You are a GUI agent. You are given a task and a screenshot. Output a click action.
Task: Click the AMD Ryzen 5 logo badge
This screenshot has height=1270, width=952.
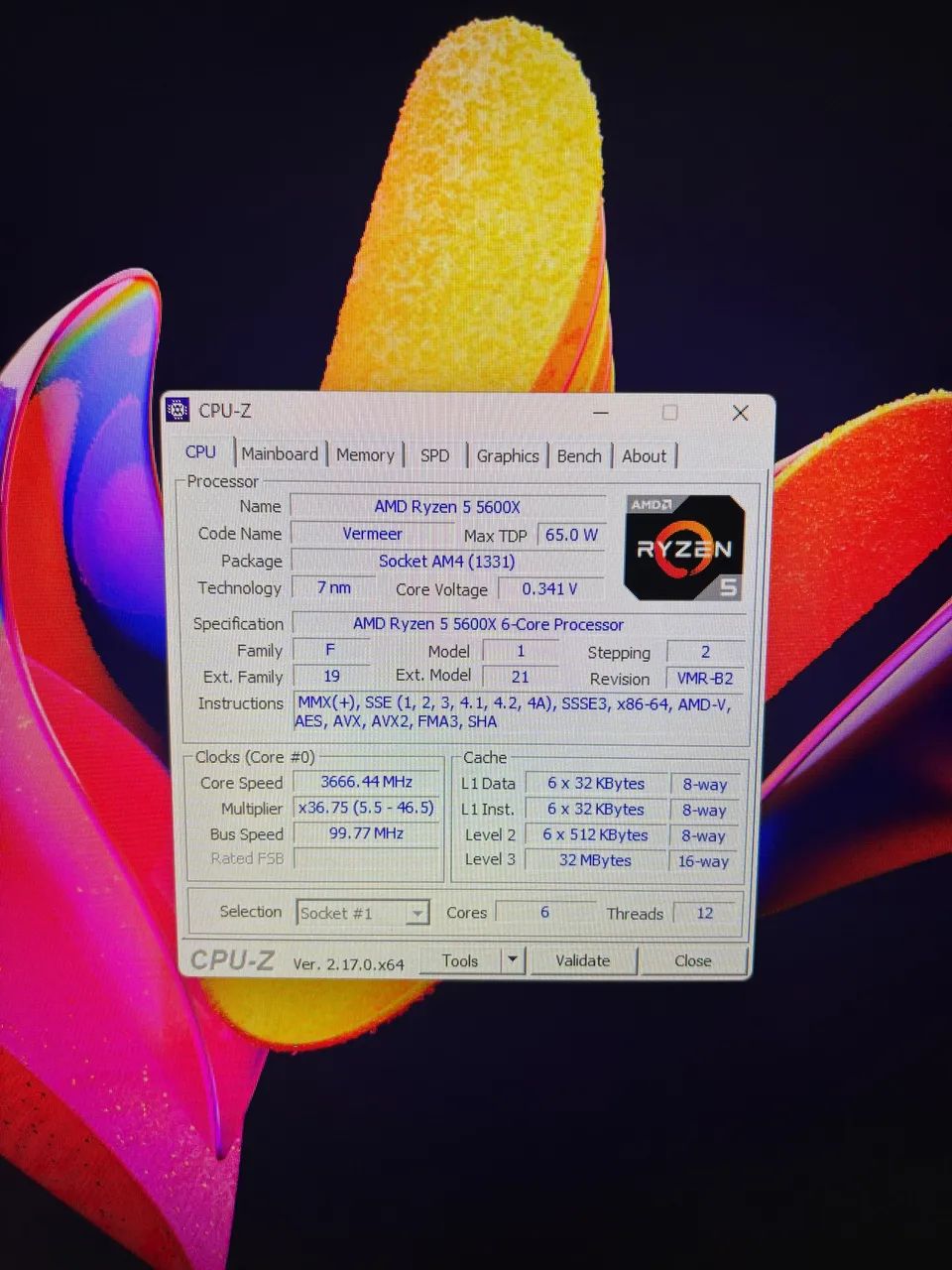tap(684, 548)
